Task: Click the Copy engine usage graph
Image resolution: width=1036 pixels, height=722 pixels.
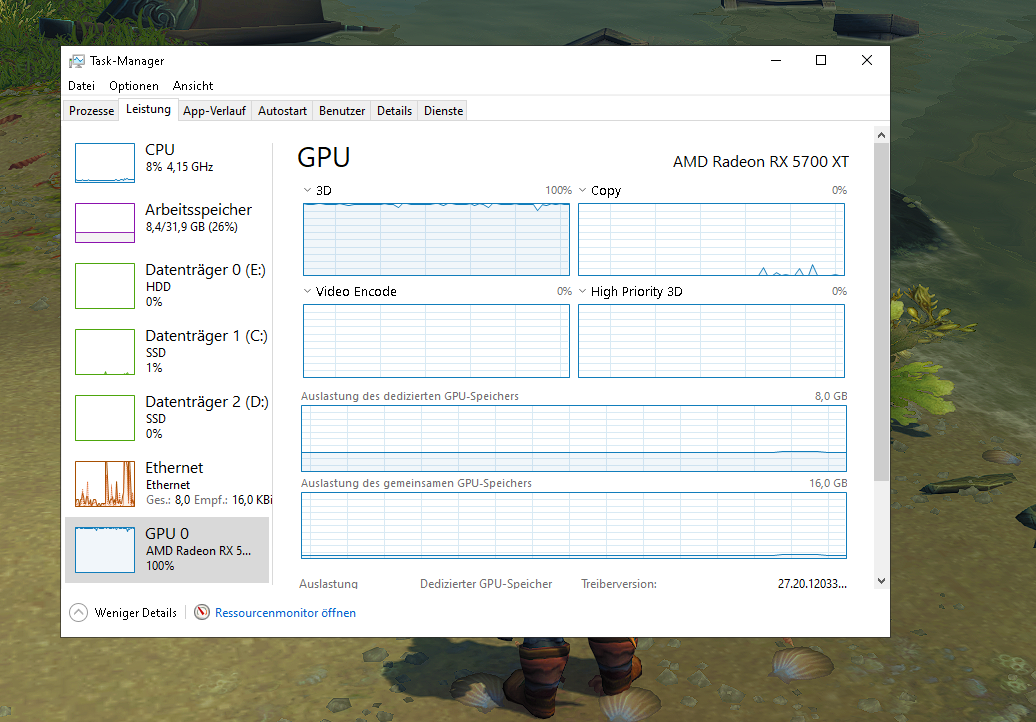Action: (712, 239)
